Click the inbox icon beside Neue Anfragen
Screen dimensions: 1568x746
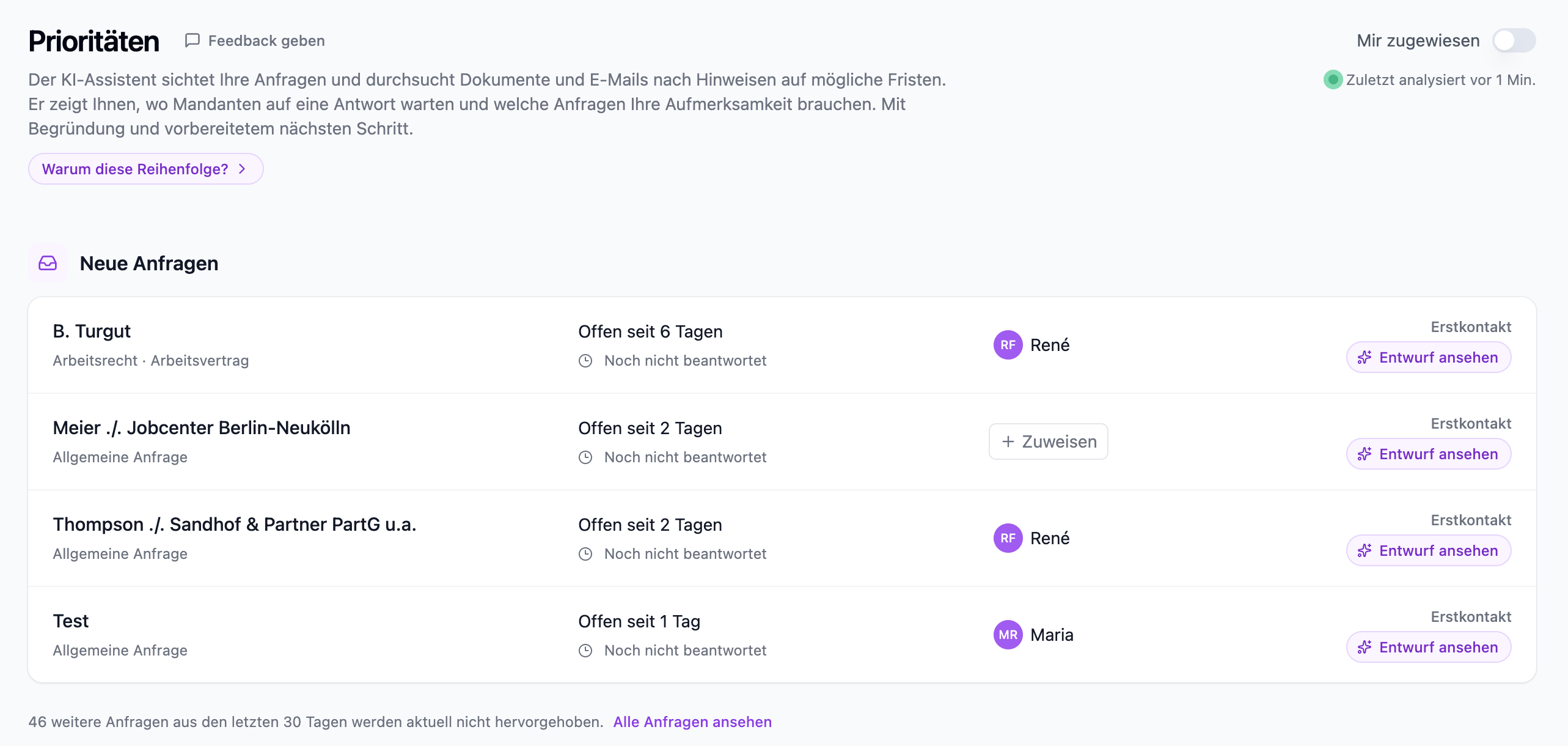(48, 263)
